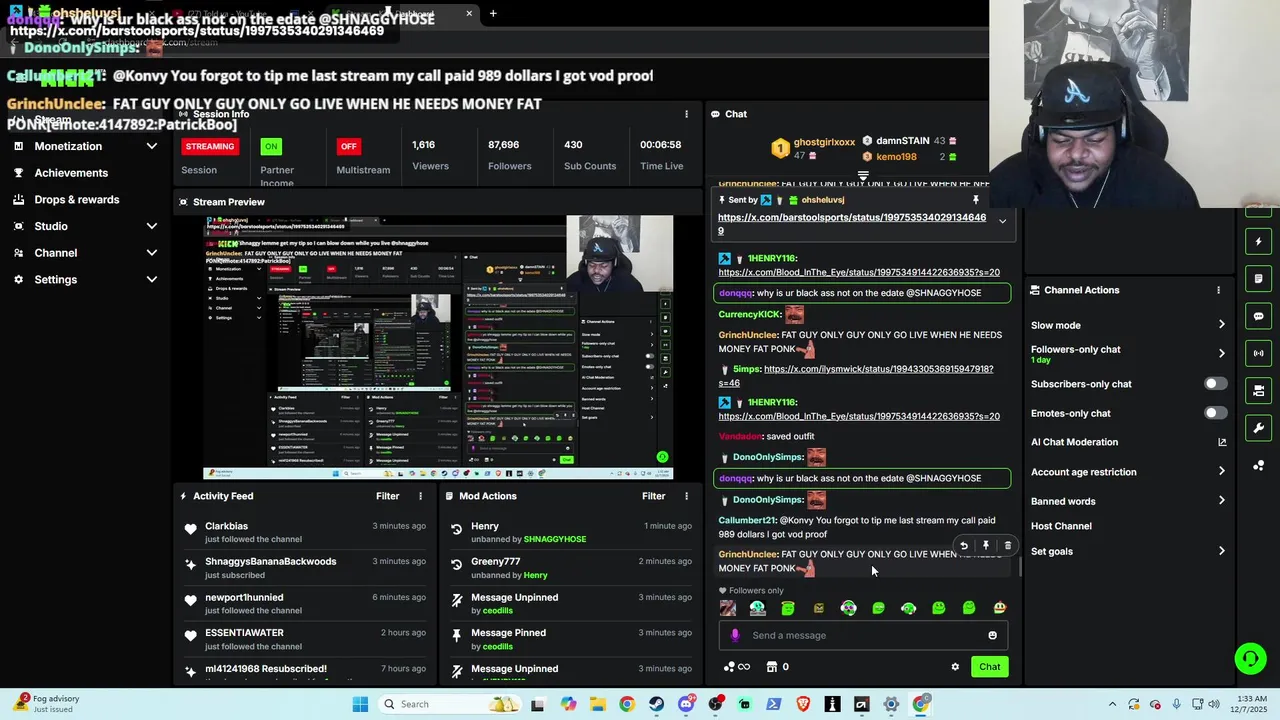
Task: Toggle Emotes-only chat switch
Action: click(x=1215, y=413)
